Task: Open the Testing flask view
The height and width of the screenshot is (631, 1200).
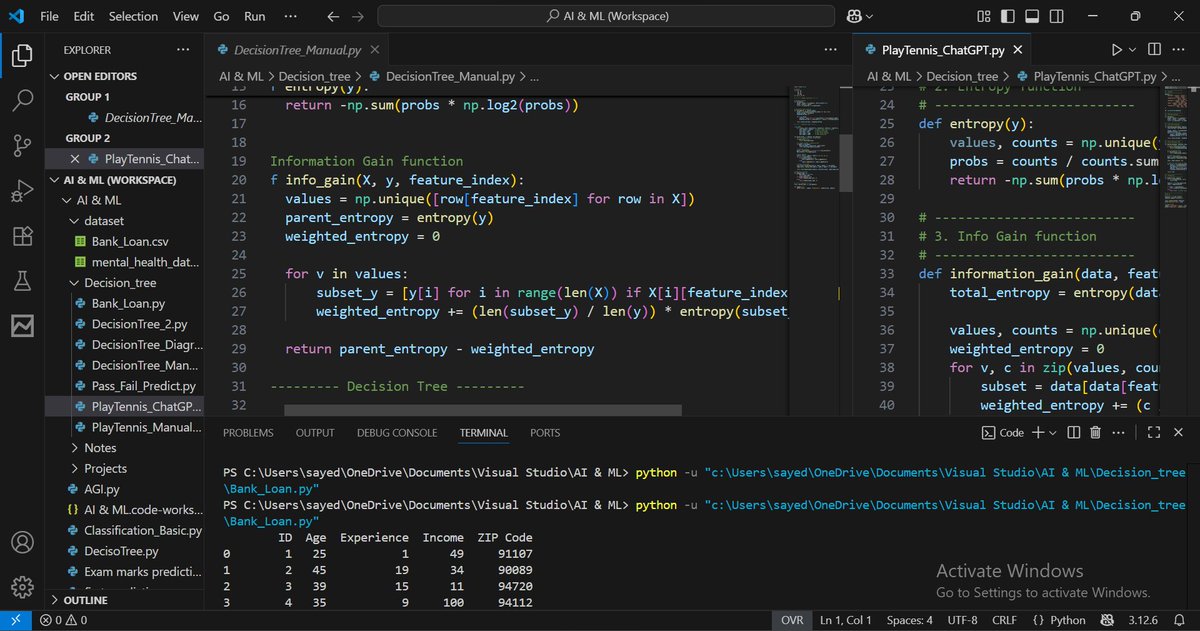Action: click(22, 281)
